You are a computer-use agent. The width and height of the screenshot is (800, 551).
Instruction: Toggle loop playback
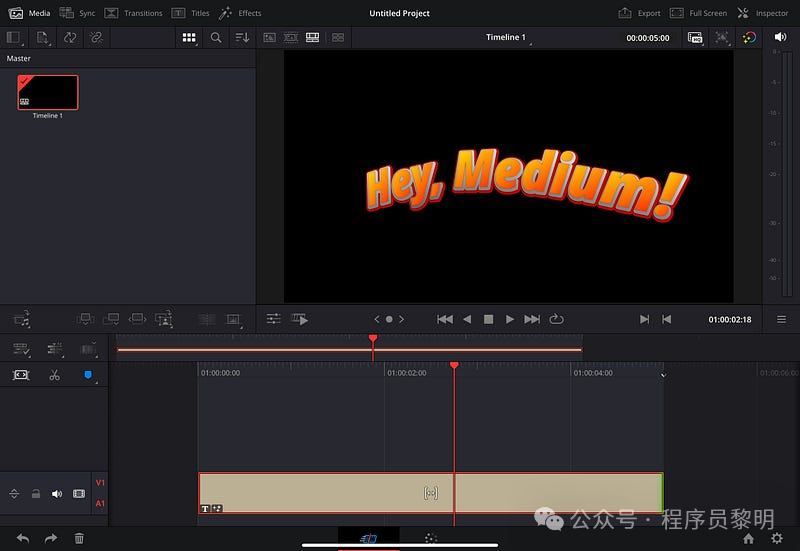(x=556, y=319)
